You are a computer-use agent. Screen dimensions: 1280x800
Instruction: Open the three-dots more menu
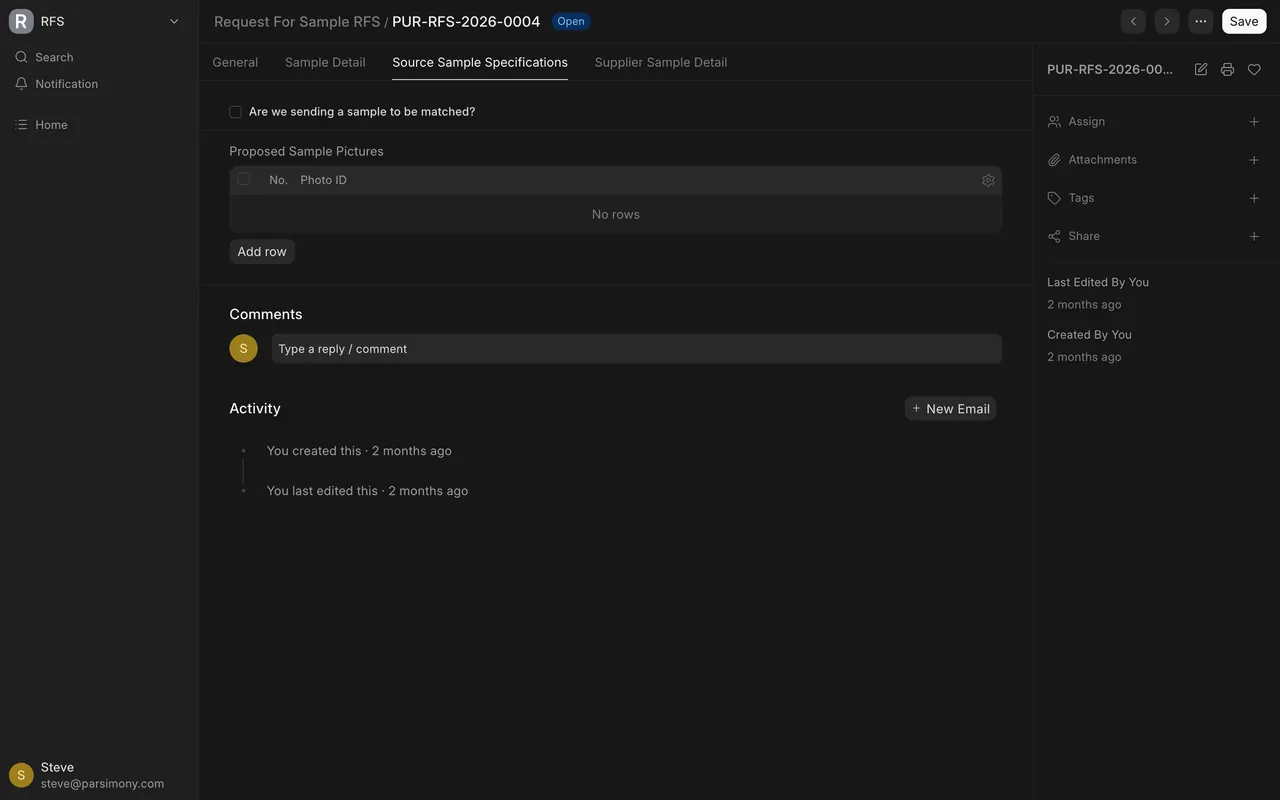[1201, 21]
